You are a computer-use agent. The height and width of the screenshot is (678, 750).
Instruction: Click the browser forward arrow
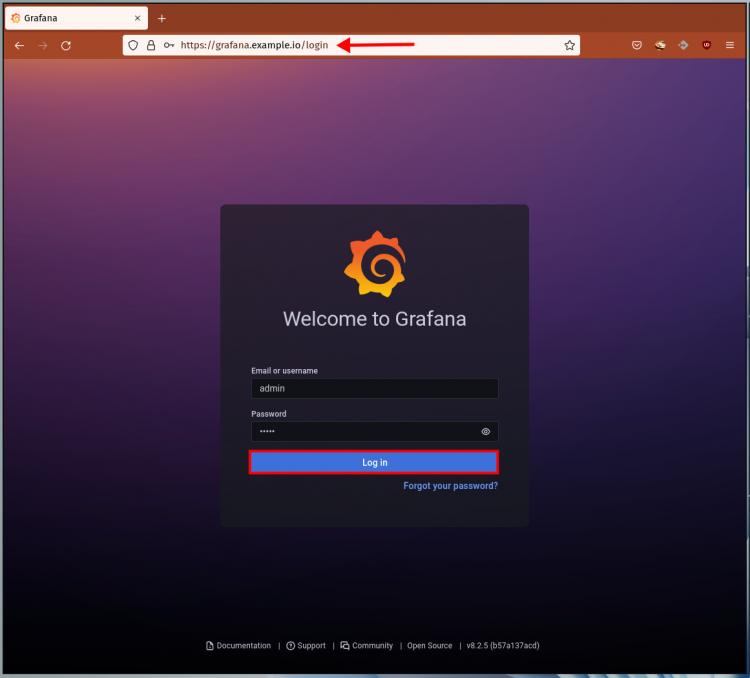[43, 45]
